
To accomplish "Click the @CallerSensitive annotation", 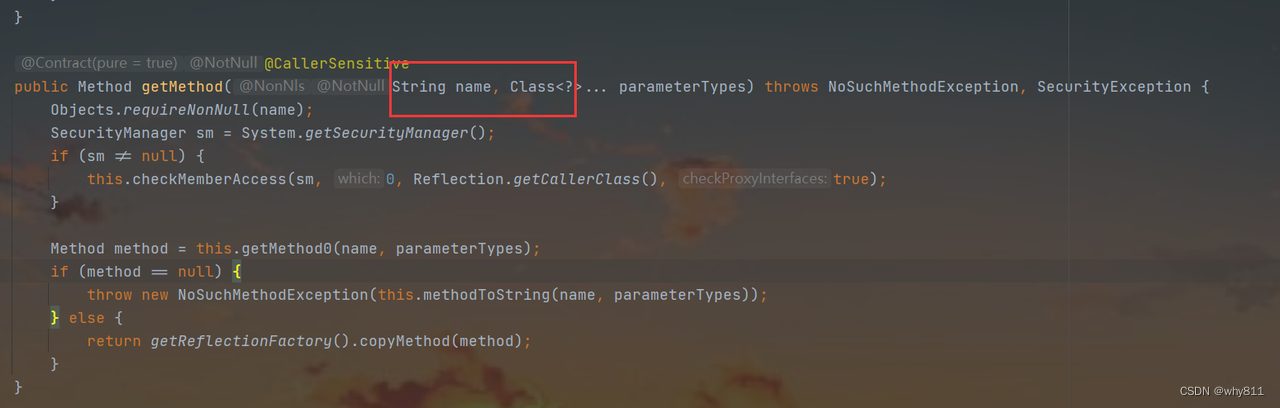I will point(336,63).
